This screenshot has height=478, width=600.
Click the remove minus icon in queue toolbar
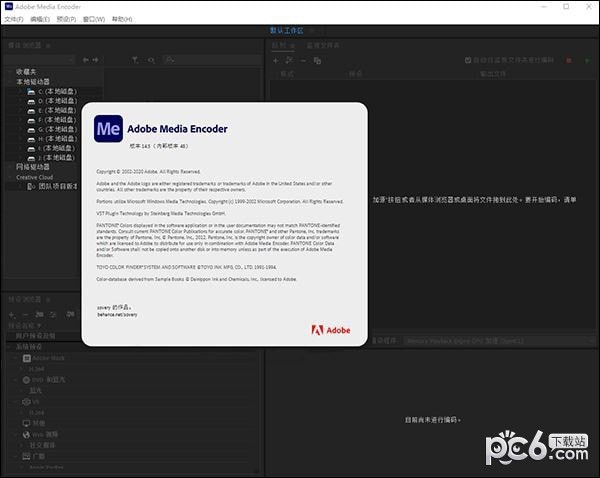pyautogui.click(x=303, y=60)
